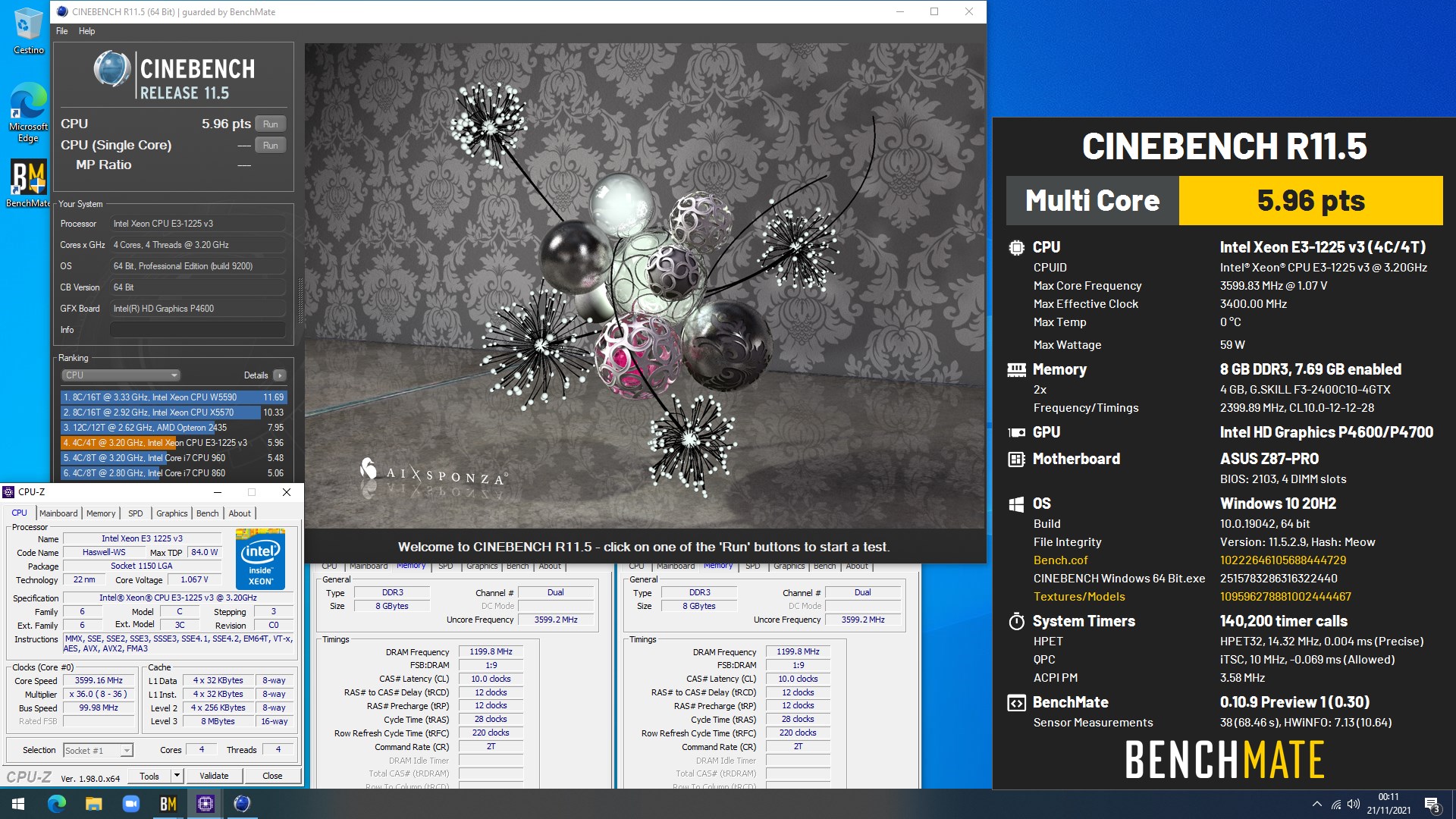This screenshot has height=819, width=1456.
Task: Open the Socket #1 selection dropdown
Action: point(98,751)
